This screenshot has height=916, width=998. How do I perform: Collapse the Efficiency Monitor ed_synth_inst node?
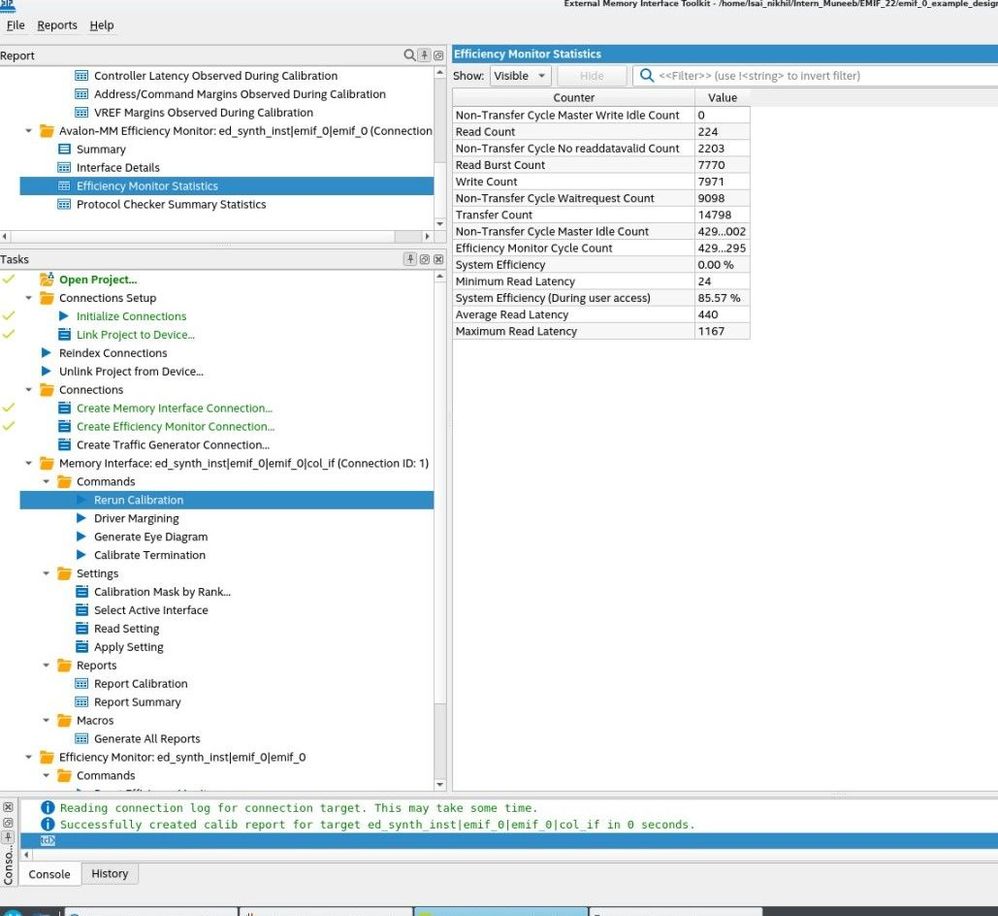pos(29,757)
